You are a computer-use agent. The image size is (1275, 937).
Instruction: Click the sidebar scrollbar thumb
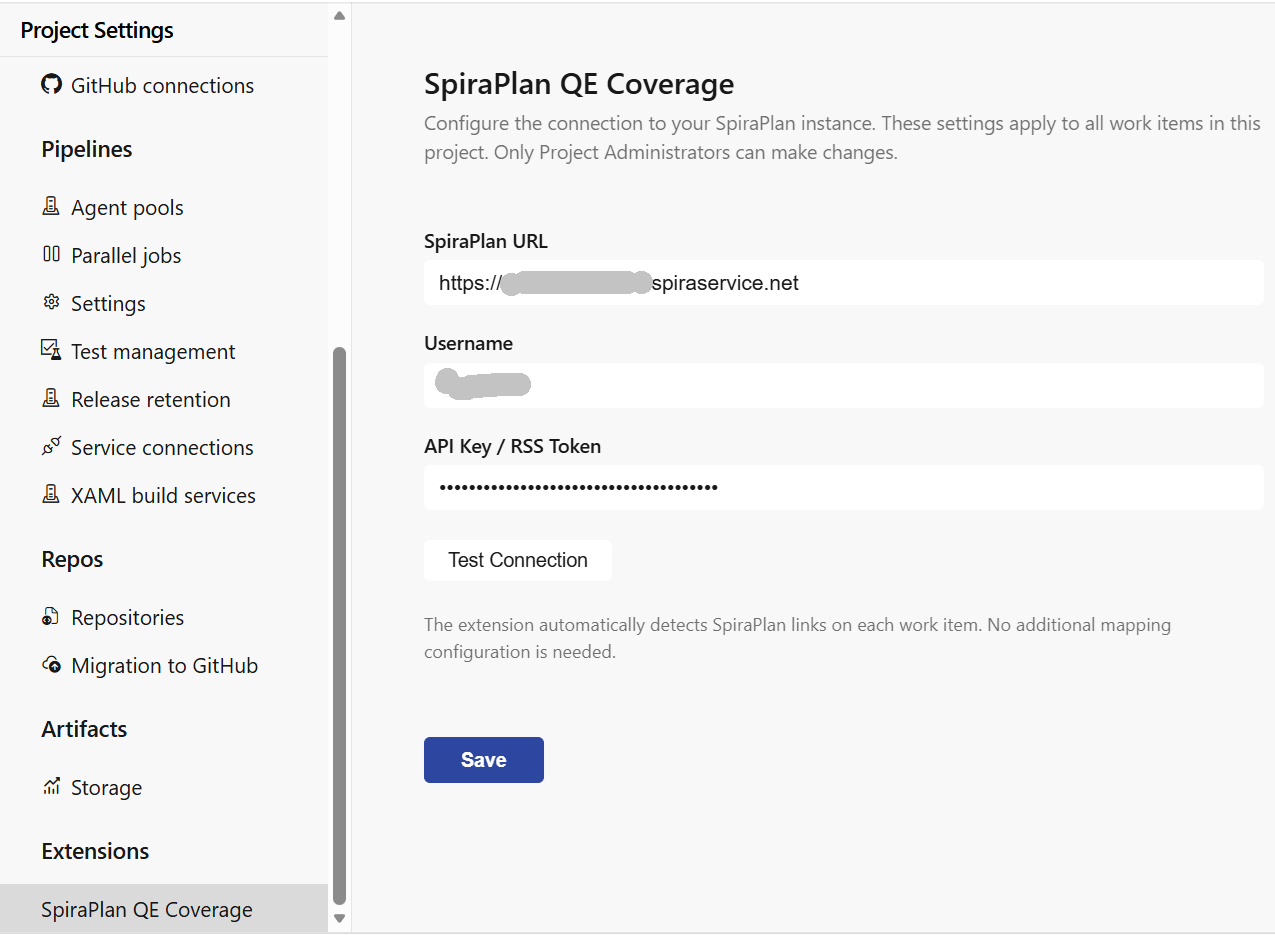pos(339,625)
